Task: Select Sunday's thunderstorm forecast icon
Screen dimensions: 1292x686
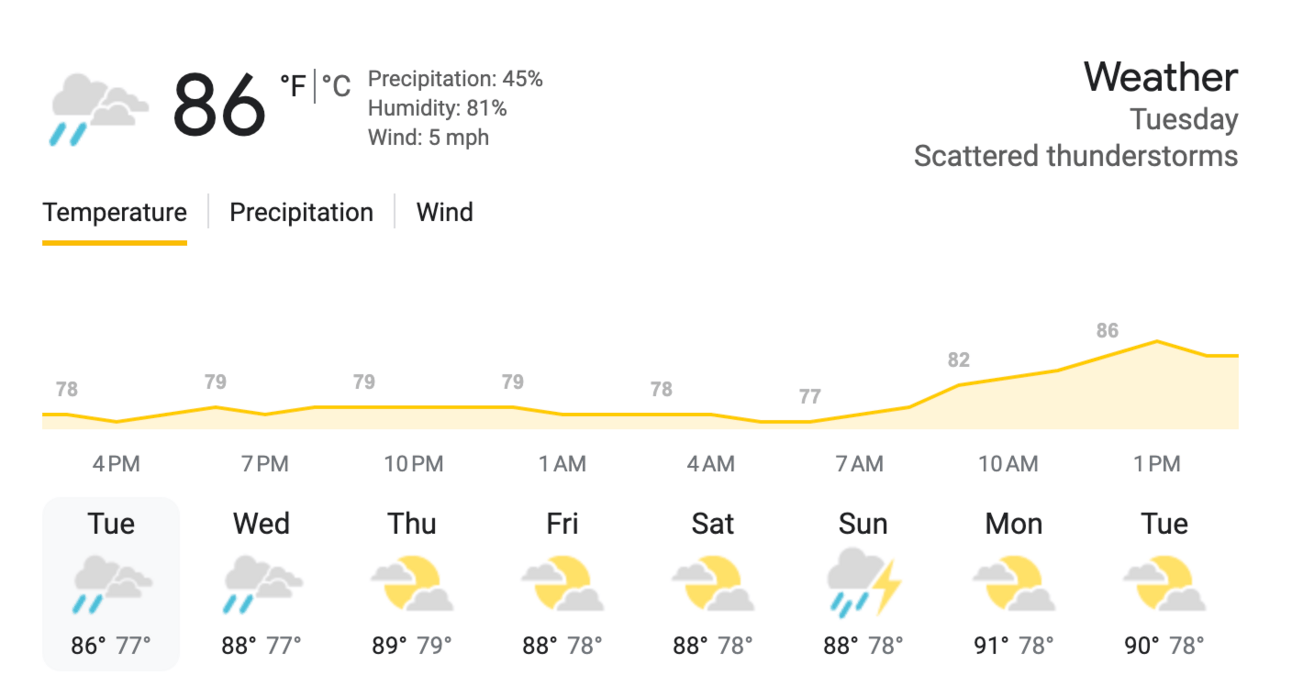Action: (864, 581)
